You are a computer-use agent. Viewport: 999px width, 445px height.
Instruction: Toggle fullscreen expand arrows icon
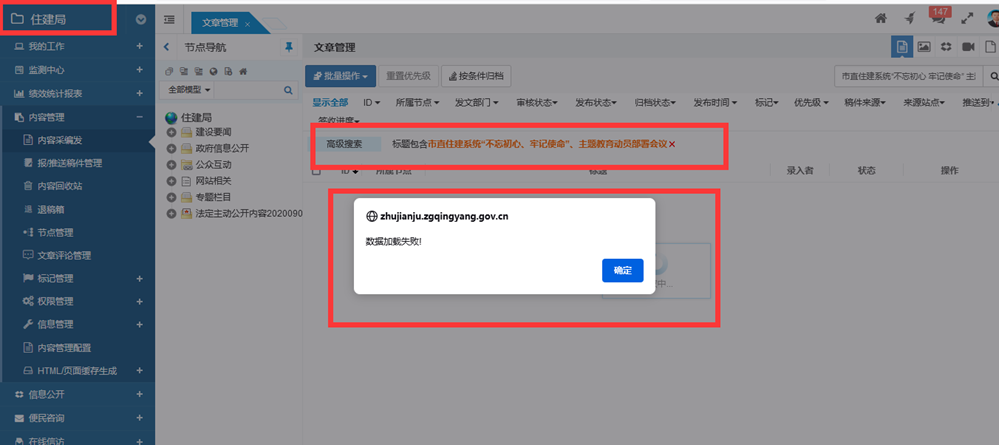click(967, 18)
